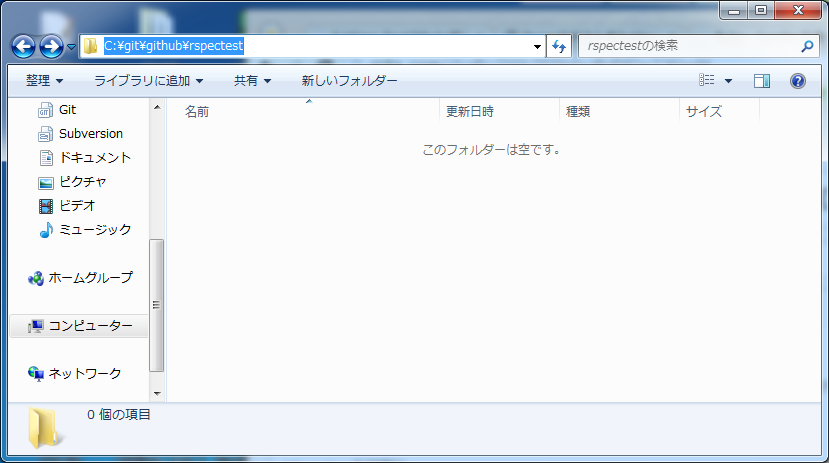Screen dimensions: 829x463
Task: Select ネットワーク in navigation pane
Action: click(75, 374)
